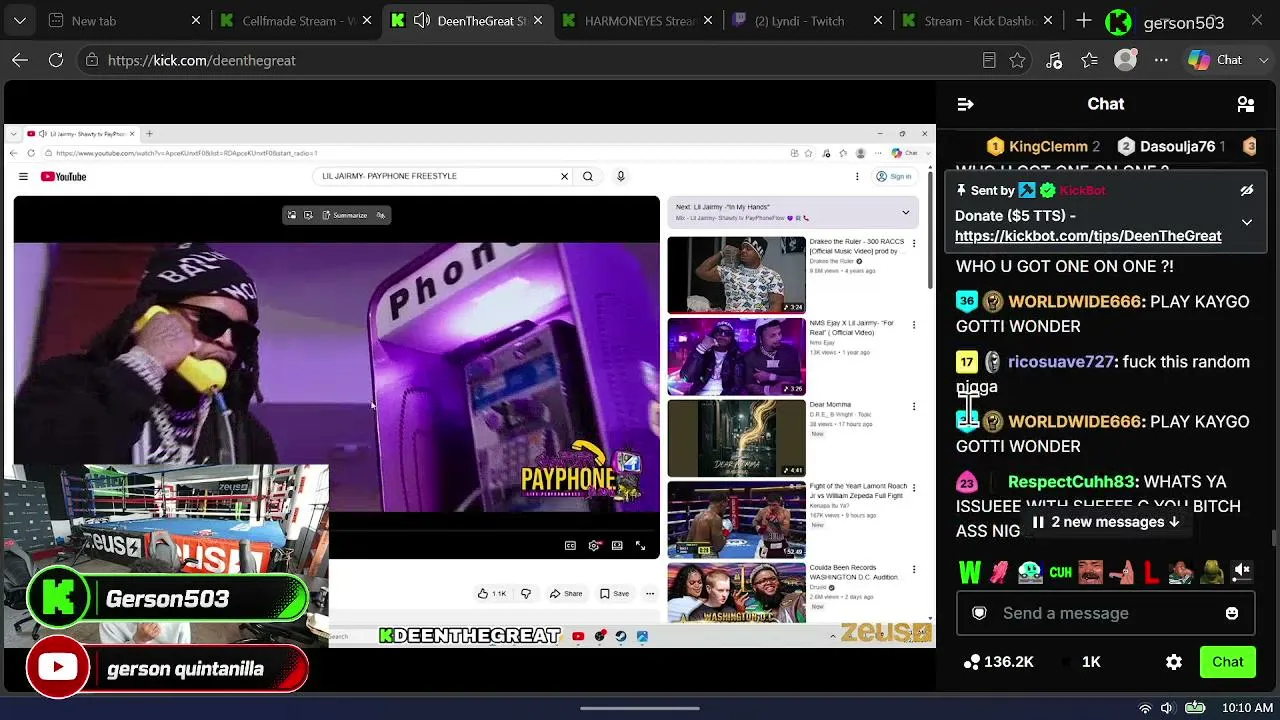Open the kickbot.com tips link

pyautogui.click(x=1088, y=236)
